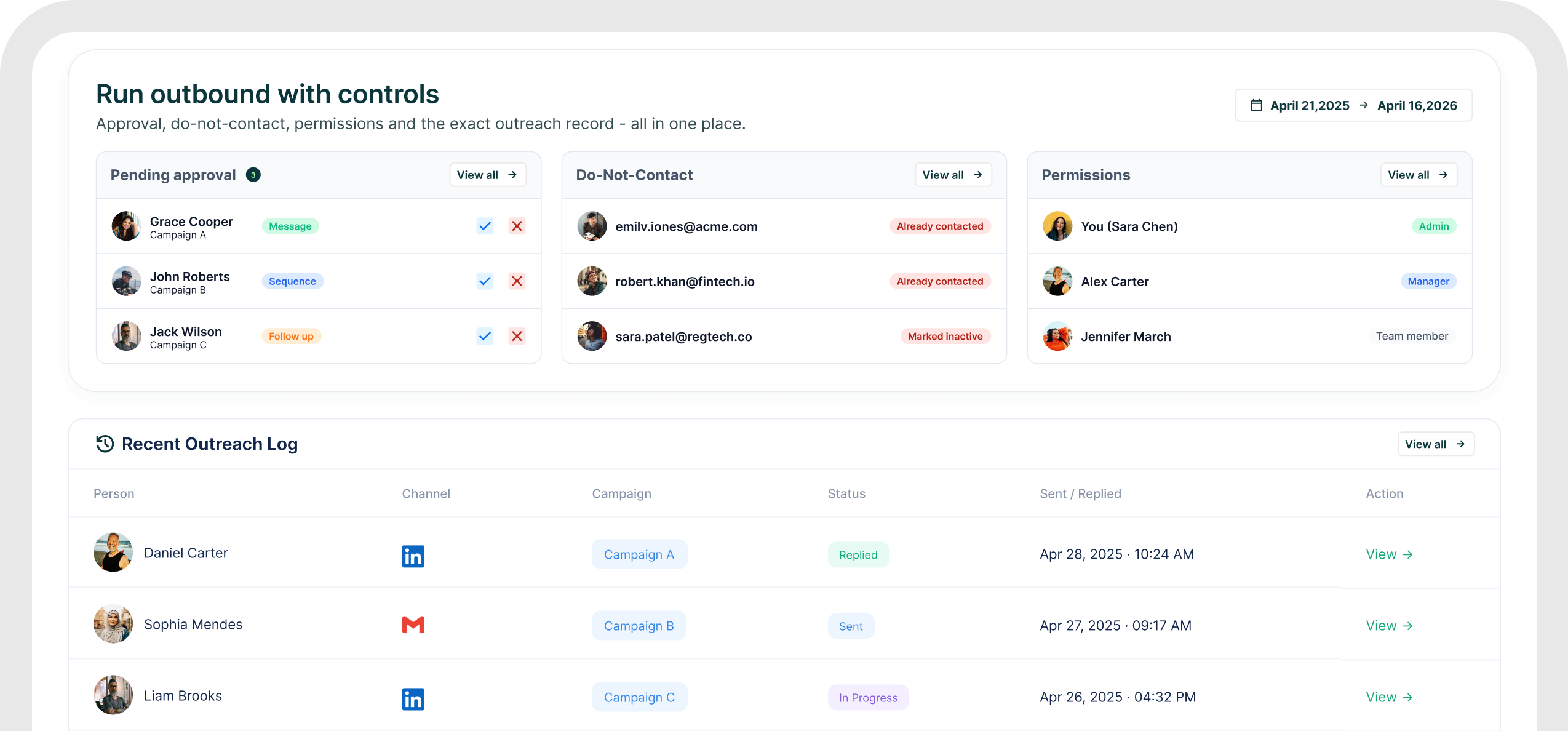Click the history icon beside Recent Outreach Log
This screenshot has width=1568, height=731.
coord(105,444)
